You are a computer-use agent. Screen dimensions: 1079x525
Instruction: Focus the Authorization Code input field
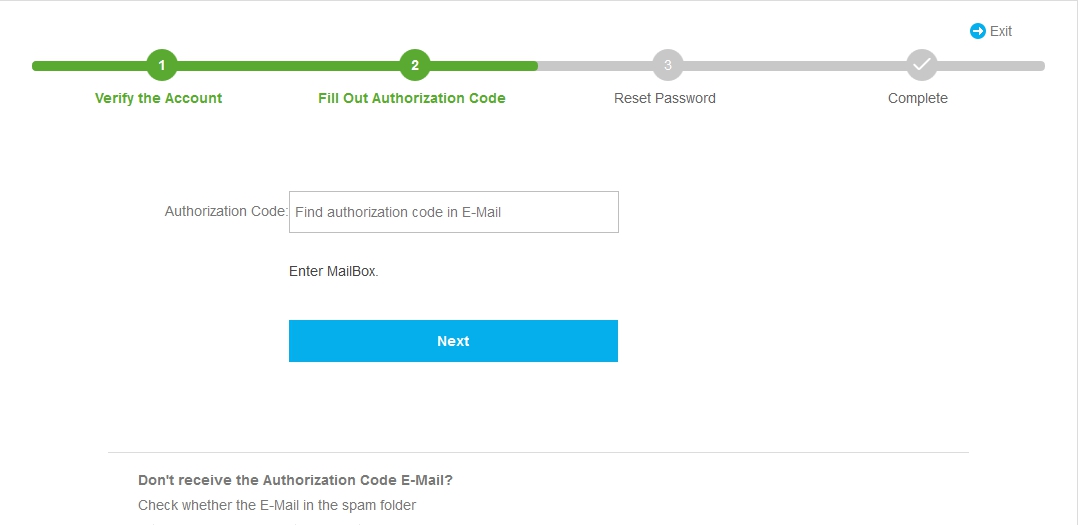pos(453,212)
